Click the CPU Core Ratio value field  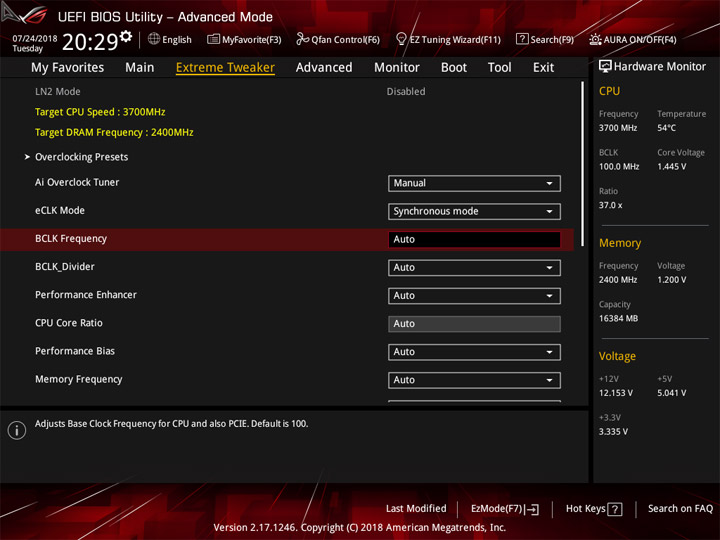474,324
